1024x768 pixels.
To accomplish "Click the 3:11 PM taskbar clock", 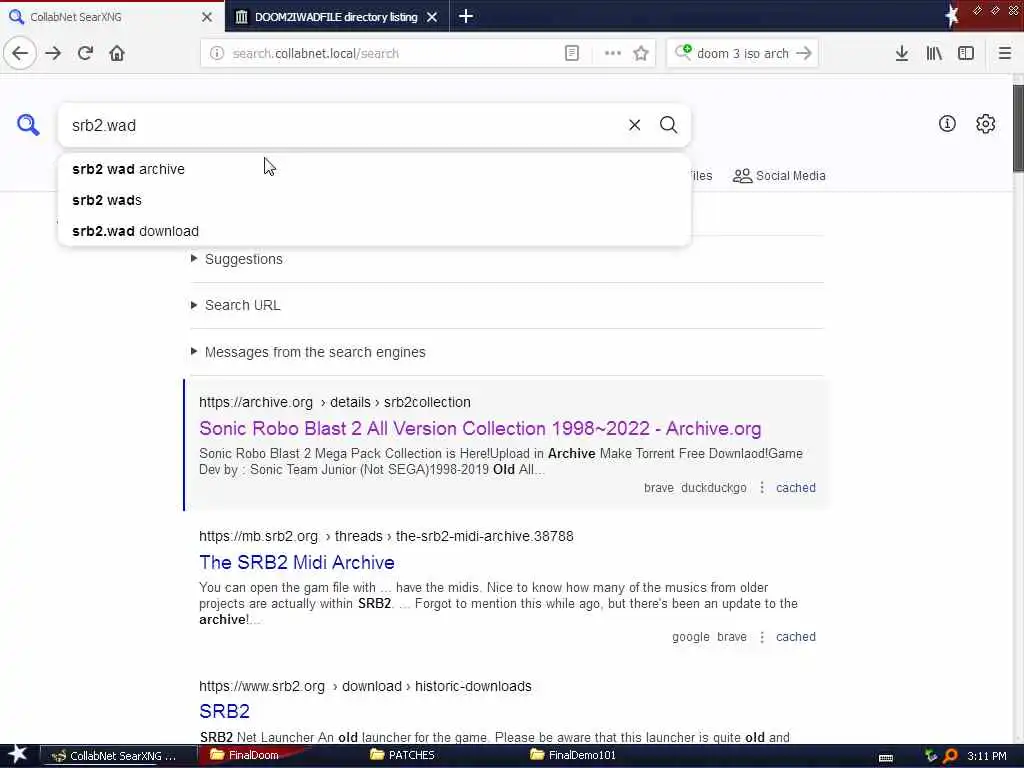I will click(x=987, y=756).
